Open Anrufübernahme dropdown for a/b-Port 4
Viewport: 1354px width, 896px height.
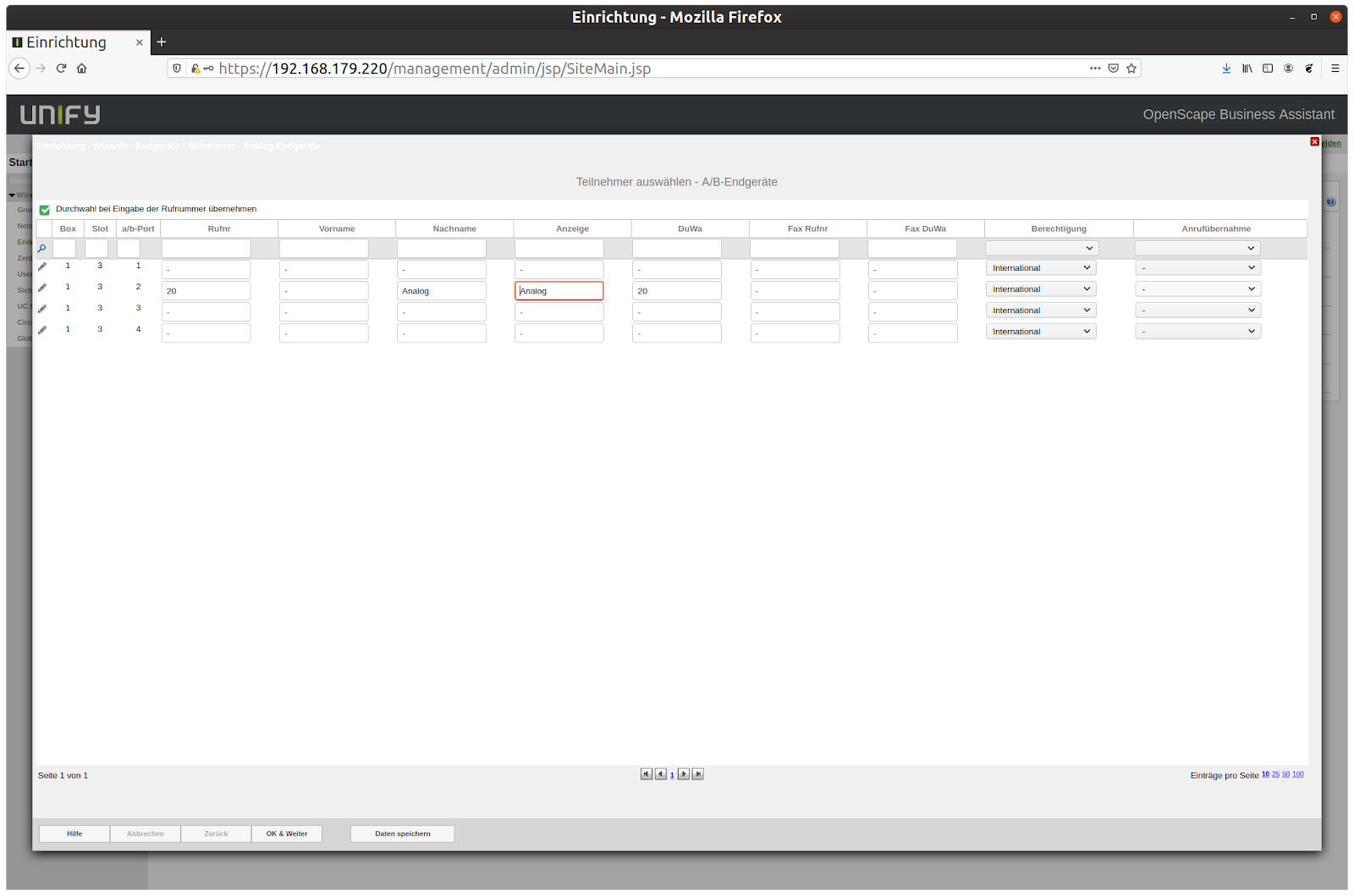pos(1197,331)
